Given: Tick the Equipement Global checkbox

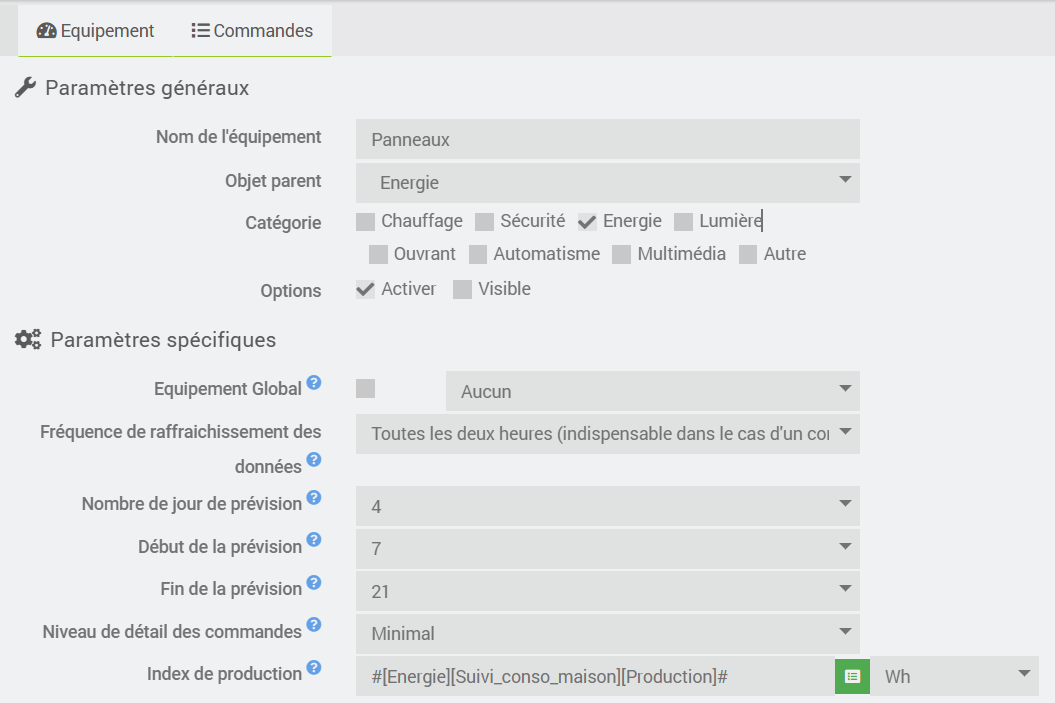Looking at the screenshot, I should tap(365, 389).
